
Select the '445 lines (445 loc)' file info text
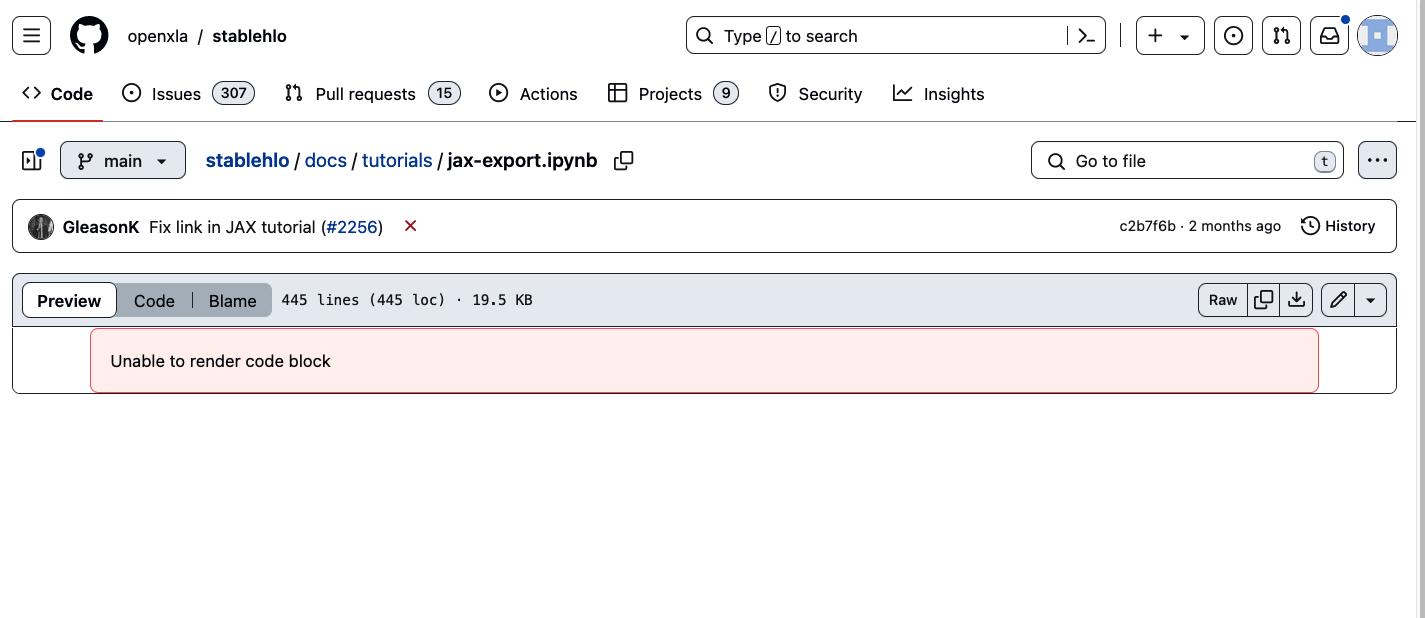pyautogui.click(x=363, y=300)
